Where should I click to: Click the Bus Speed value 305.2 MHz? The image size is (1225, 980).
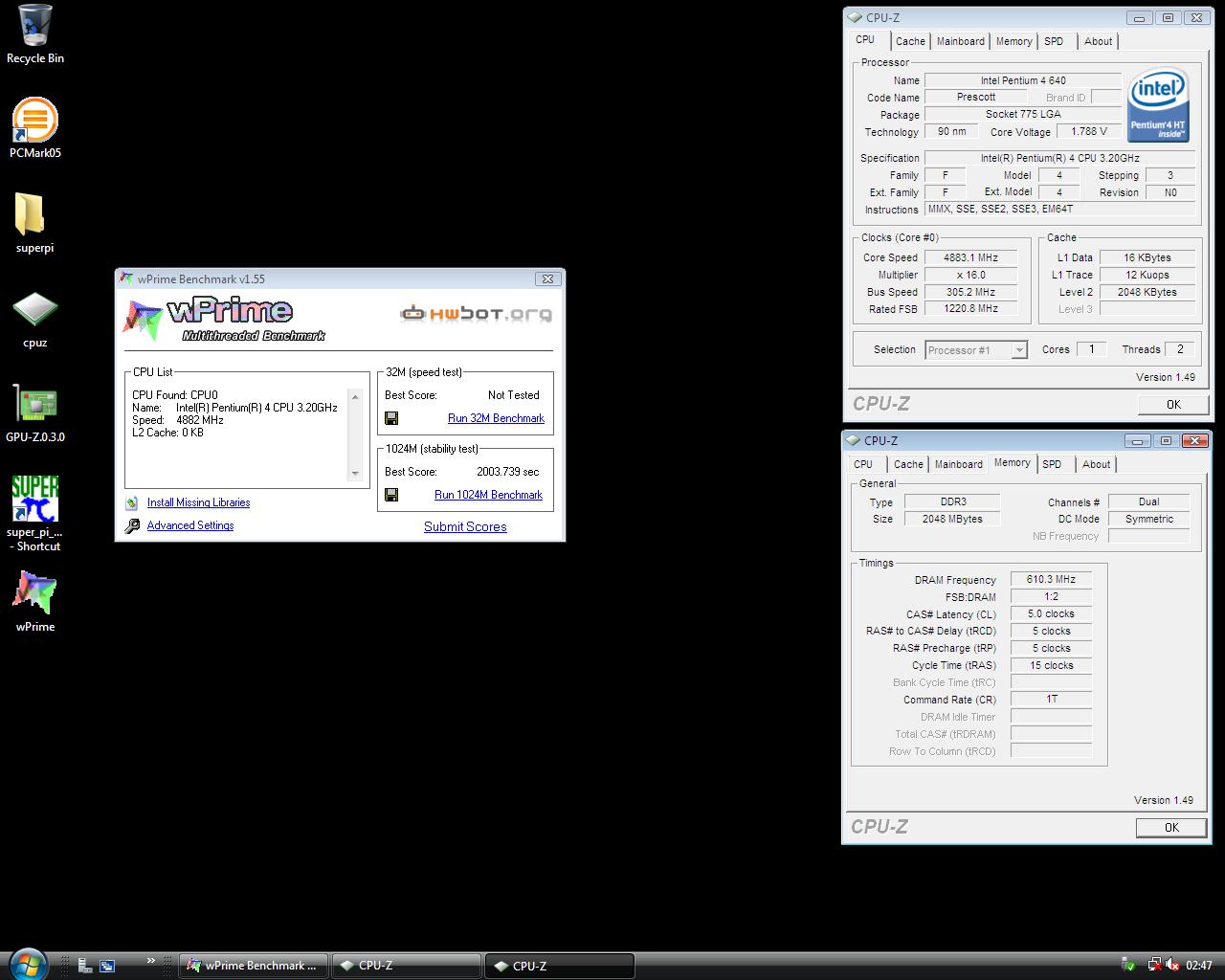(x=970, y=292)
